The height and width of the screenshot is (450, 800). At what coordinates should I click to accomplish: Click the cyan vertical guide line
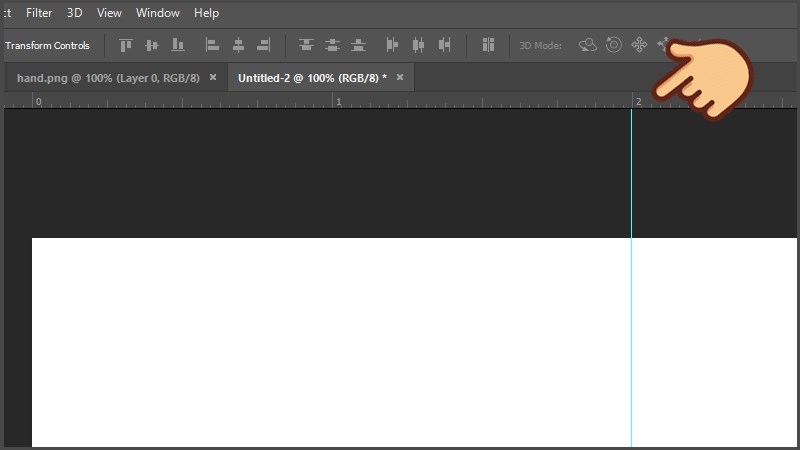point(631,300)
